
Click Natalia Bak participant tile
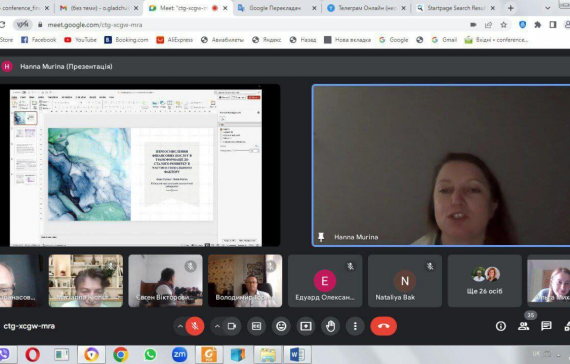pyautogui.click(x=405, y=281)
